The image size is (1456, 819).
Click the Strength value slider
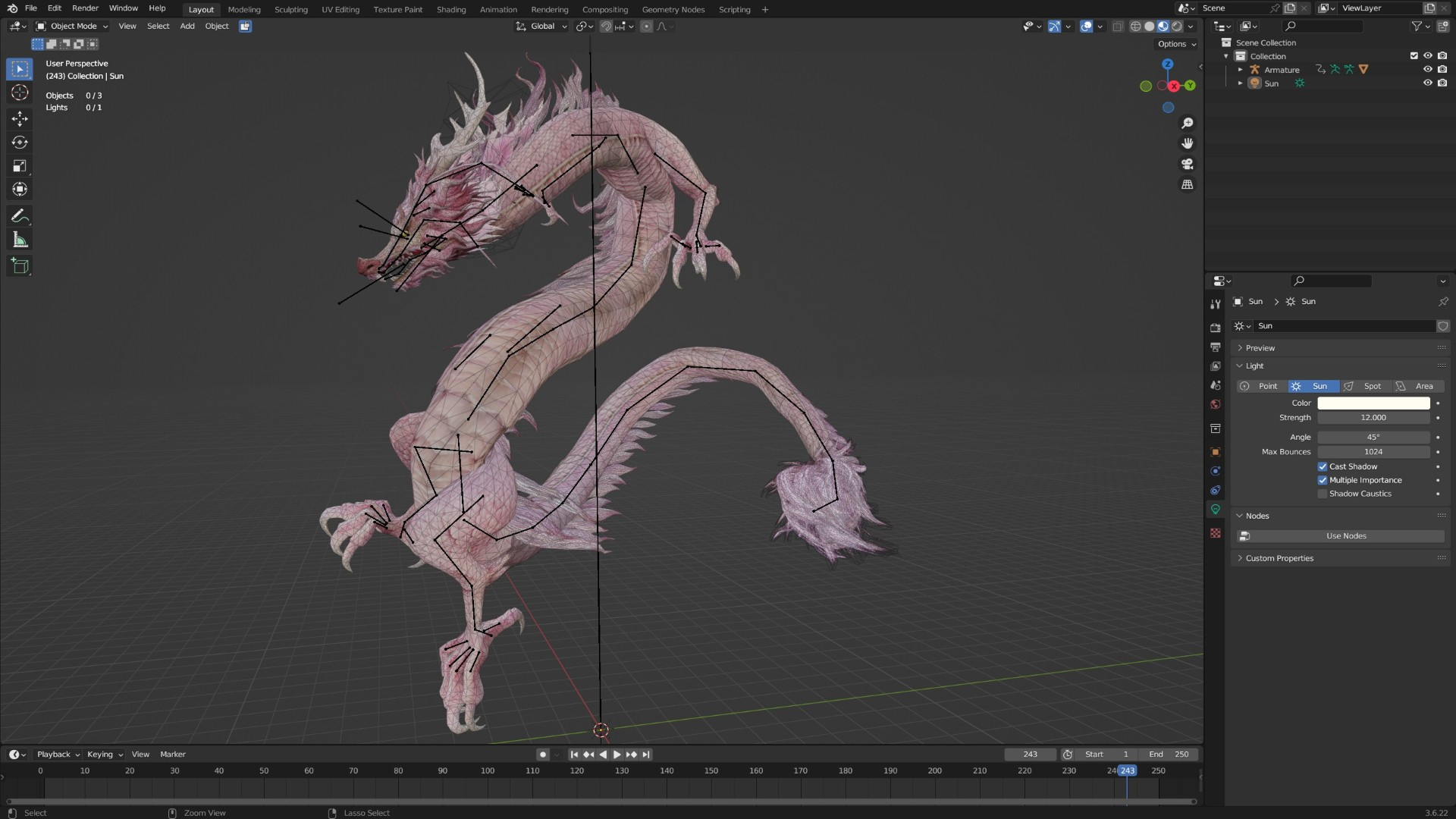pos(1373,418)
